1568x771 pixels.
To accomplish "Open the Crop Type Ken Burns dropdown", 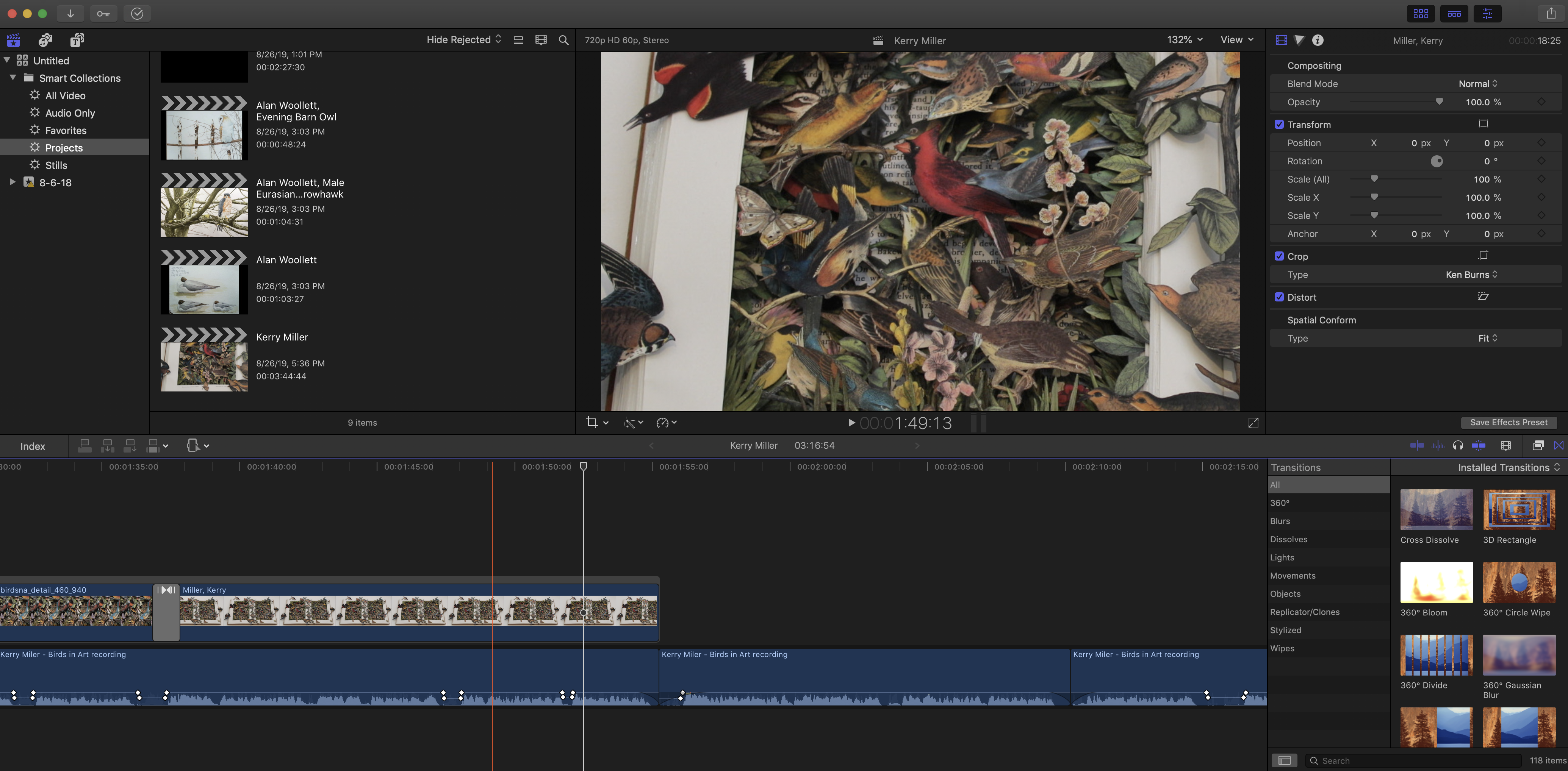I will 1471,275.
